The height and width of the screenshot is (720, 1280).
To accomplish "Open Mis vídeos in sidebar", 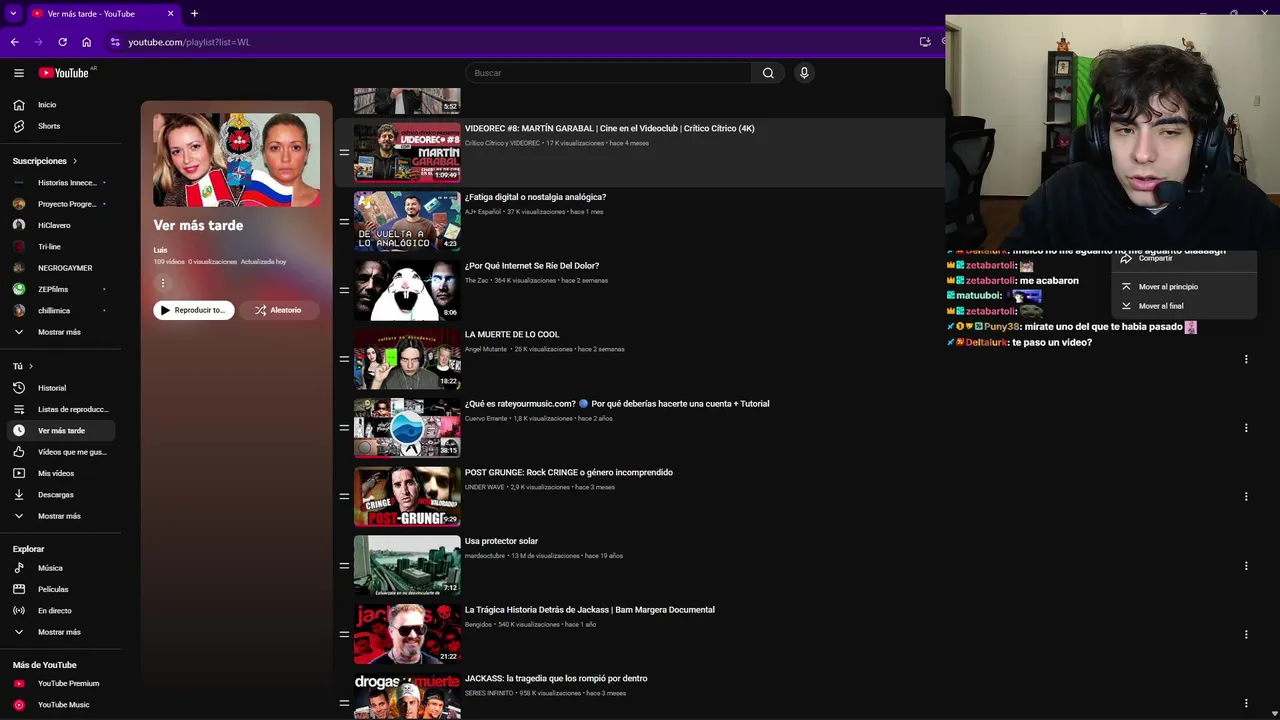I will (x=61, y=473).
